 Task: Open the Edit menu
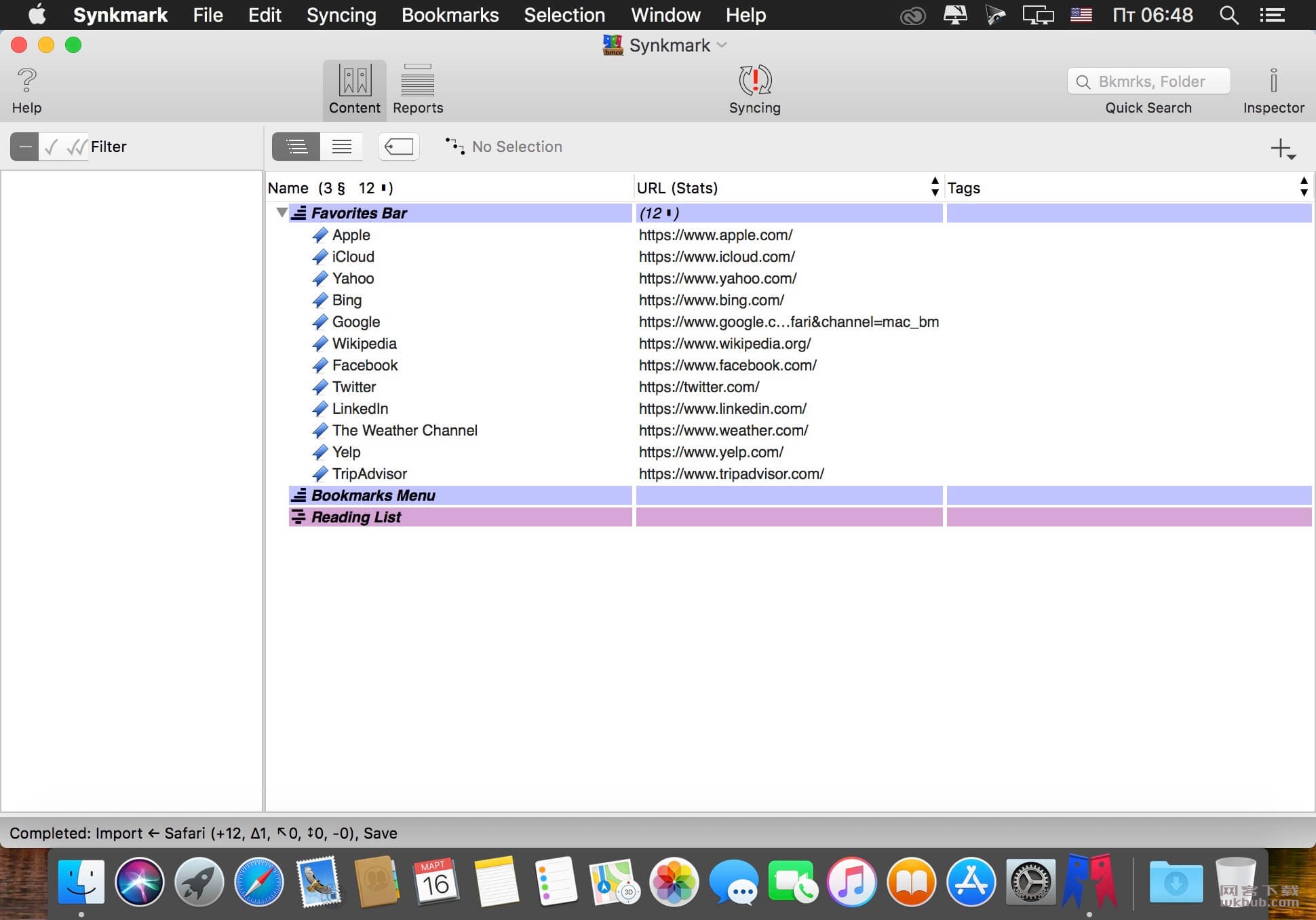265,15
